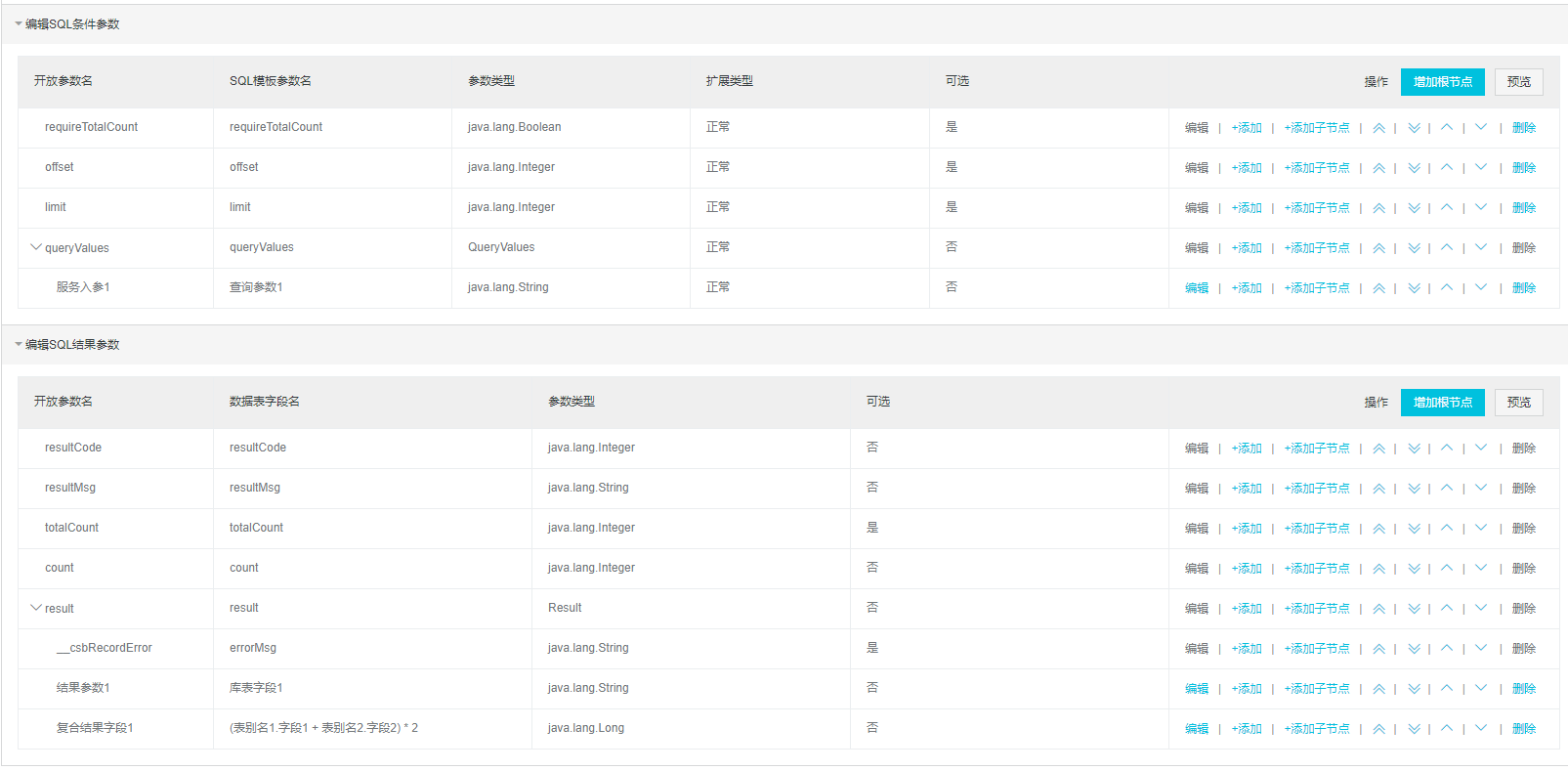
Task: Move the offset row to top
Action: (x=1378, y=168)
